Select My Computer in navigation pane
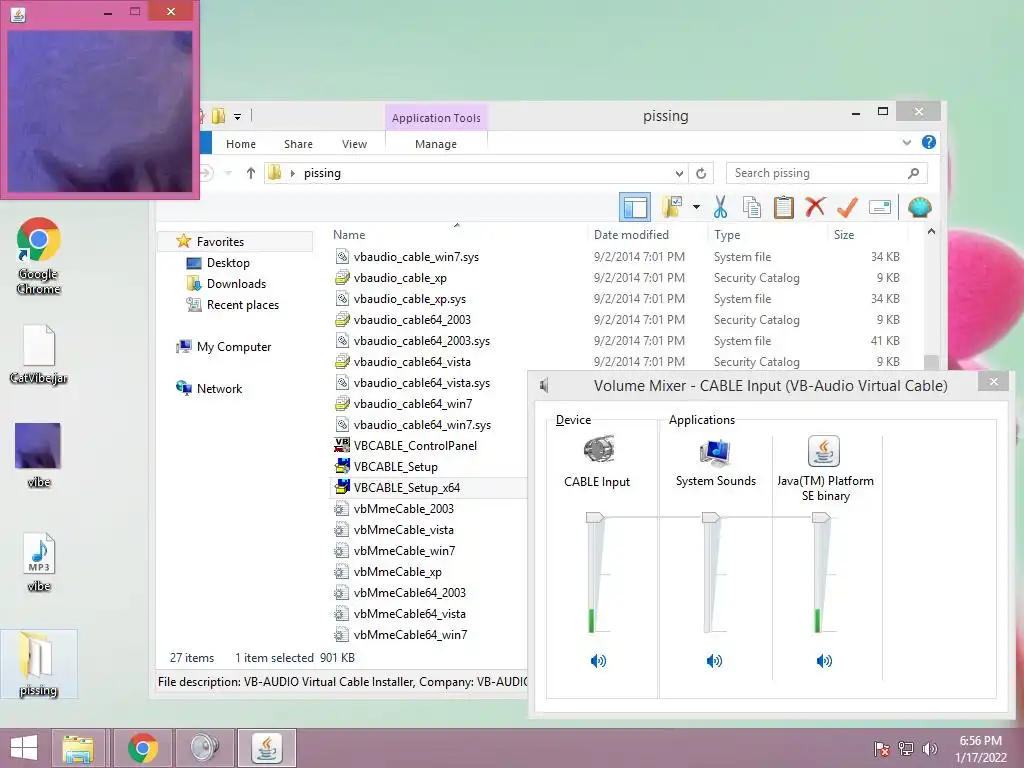Screen dimensions: 1024x768 234,347
